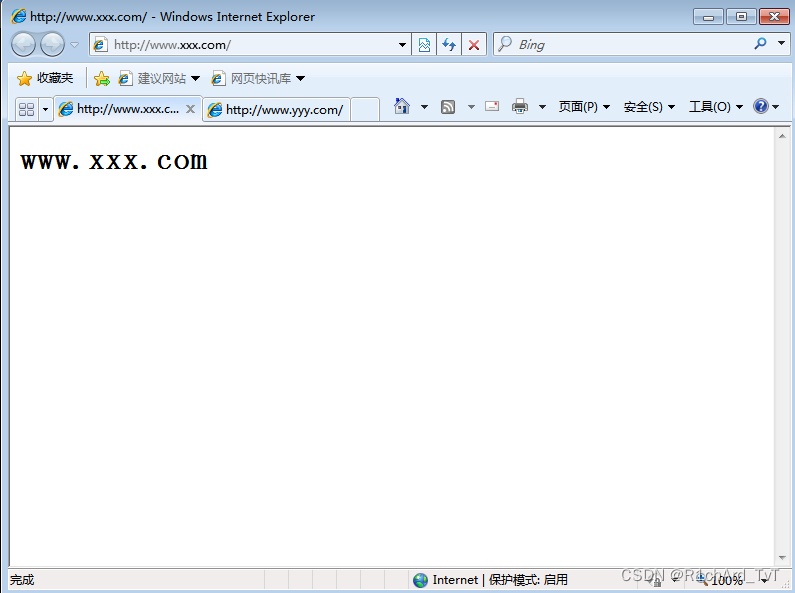Open the 工具(O) tools menu
The image size is (795, 593).
click(715, 107)
